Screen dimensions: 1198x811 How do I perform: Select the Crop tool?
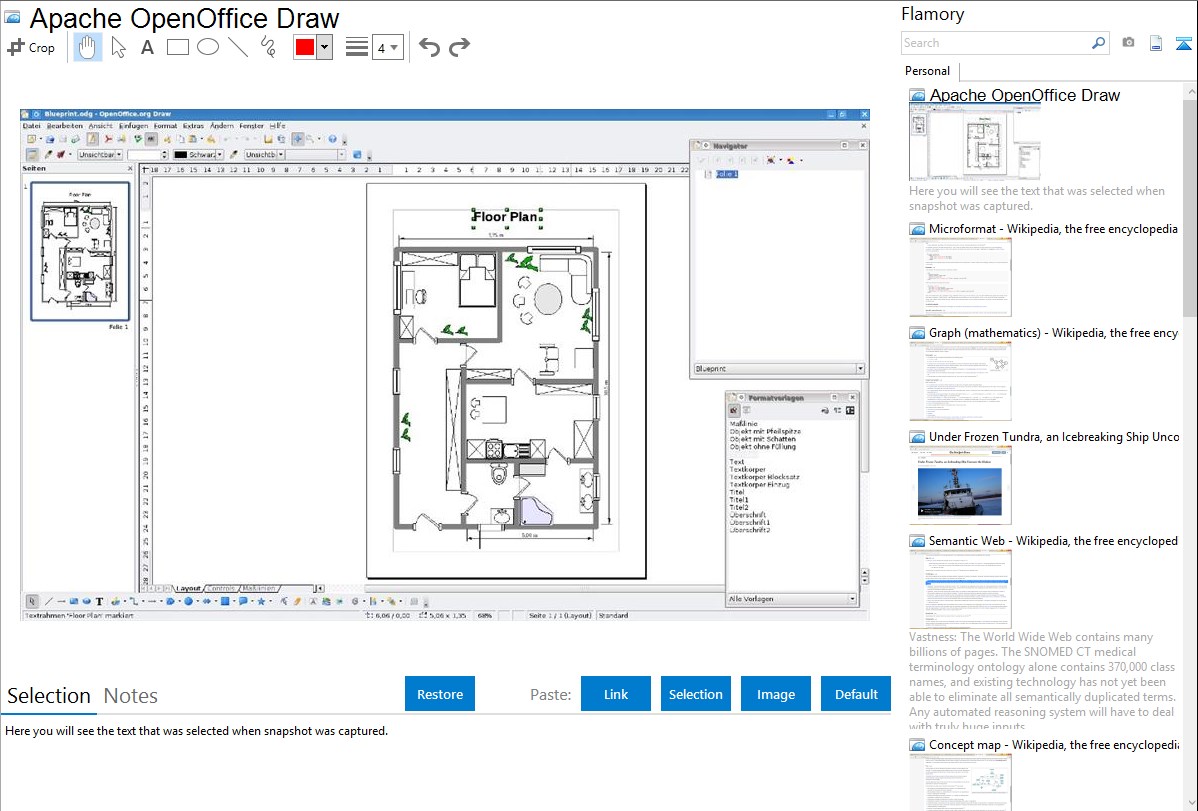(31, 47)
